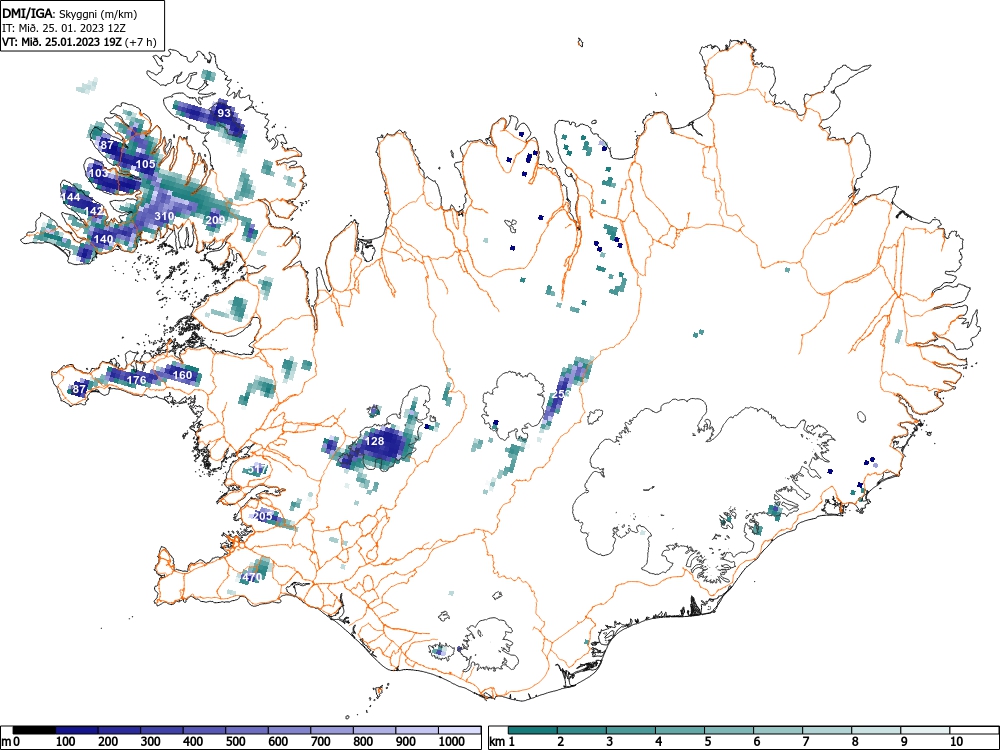Screen dimensions: 1000x750
Task: Pick the white swatch between km 9 and 10
Action: [x=925, y=730]
